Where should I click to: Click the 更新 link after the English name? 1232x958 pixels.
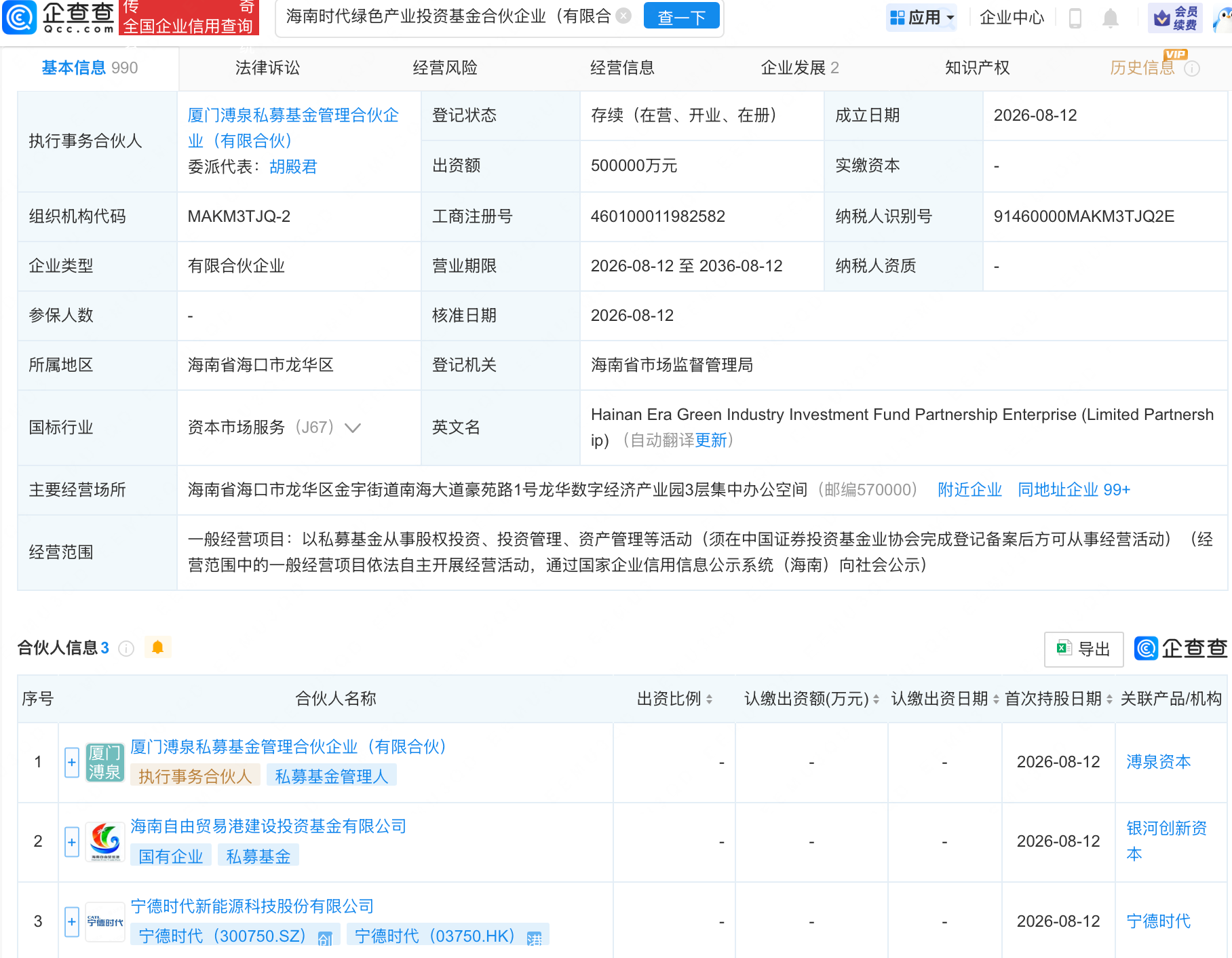pyautogui.click(x=712, y=440)
